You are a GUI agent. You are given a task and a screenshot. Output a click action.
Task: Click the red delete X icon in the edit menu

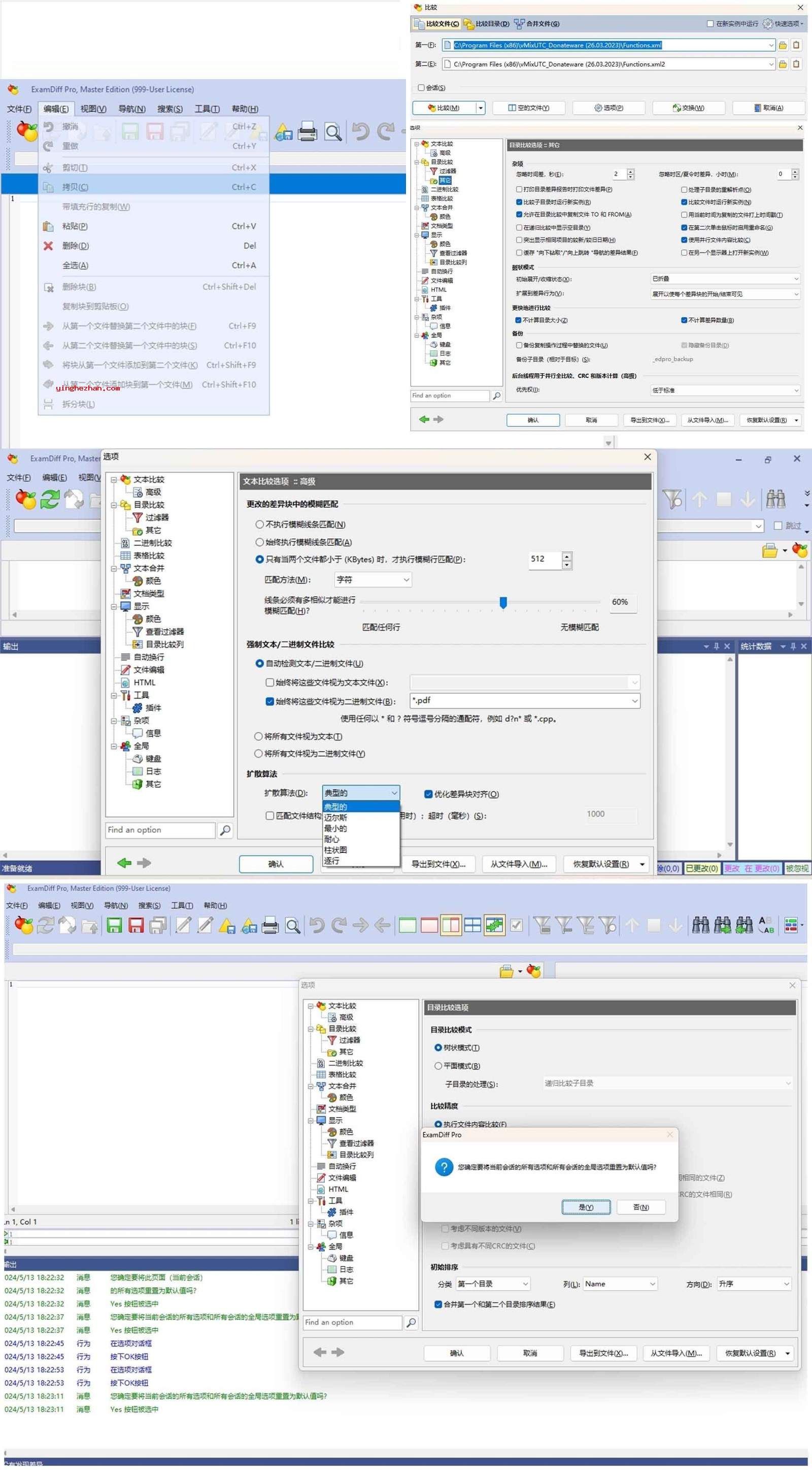click(x=49, y=246)
